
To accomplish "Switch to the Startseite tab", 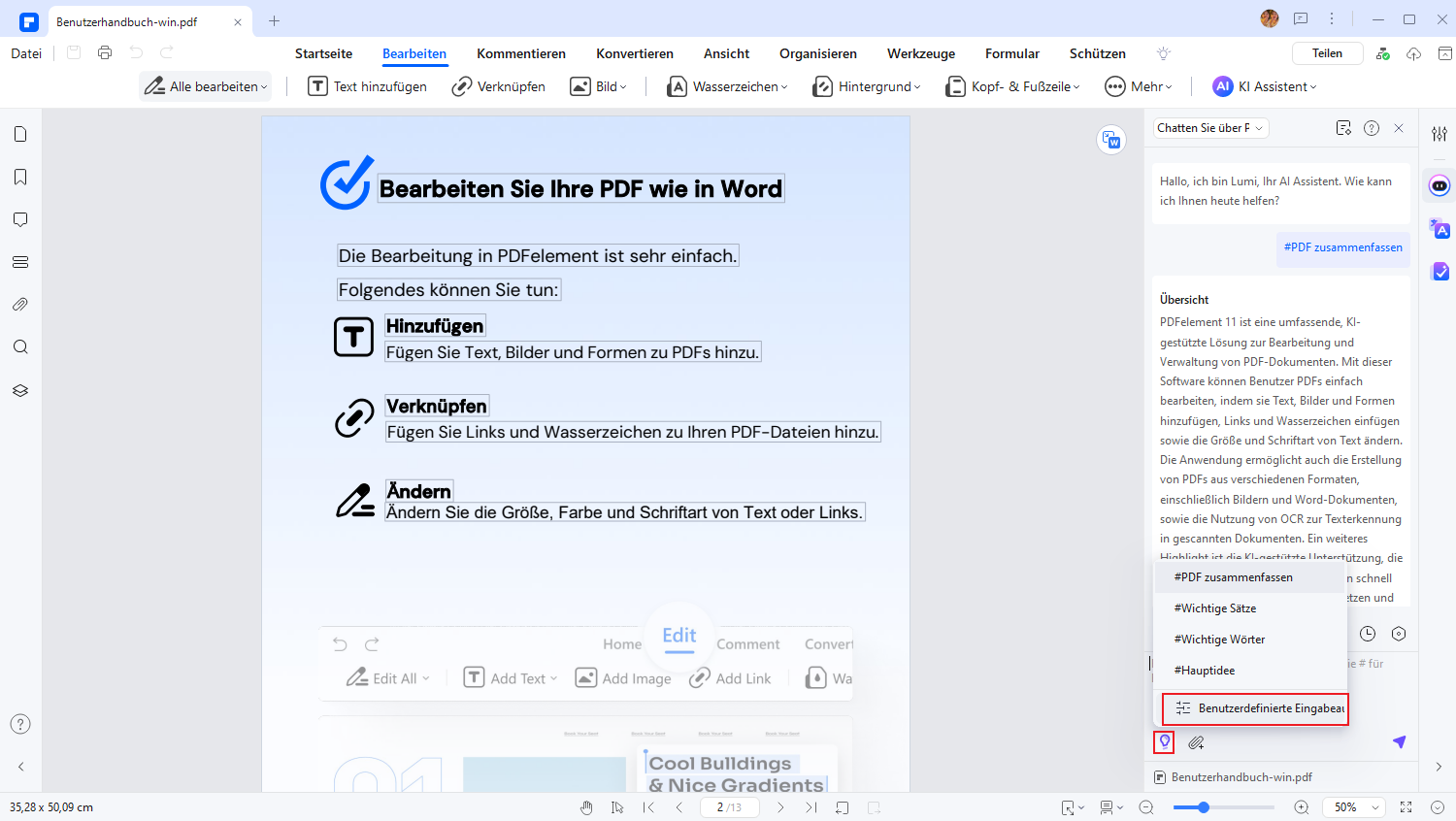I will click(x=323, y=53).
